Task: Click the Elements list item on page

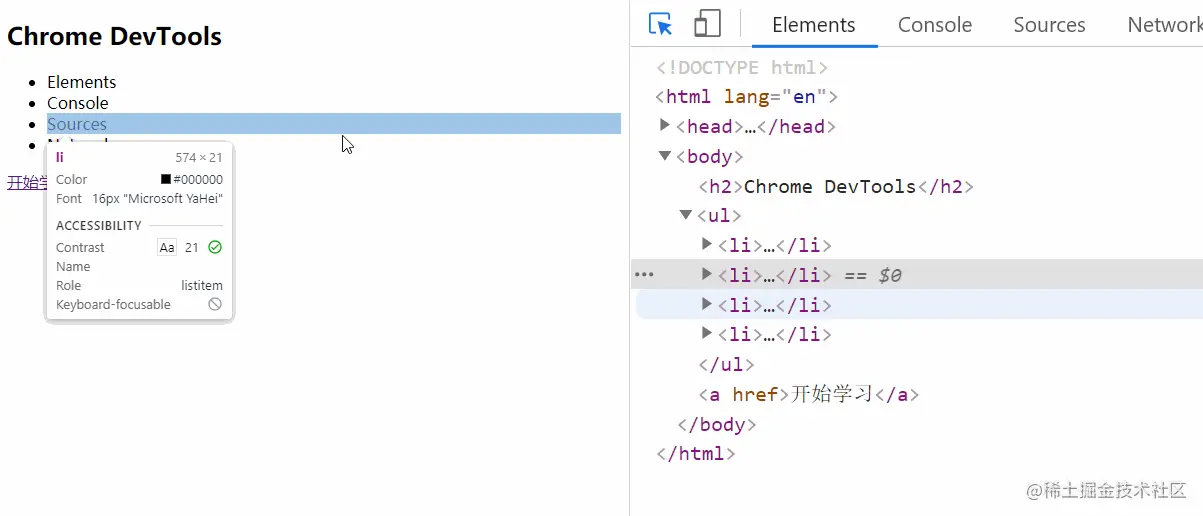Action: pos(82,82)
